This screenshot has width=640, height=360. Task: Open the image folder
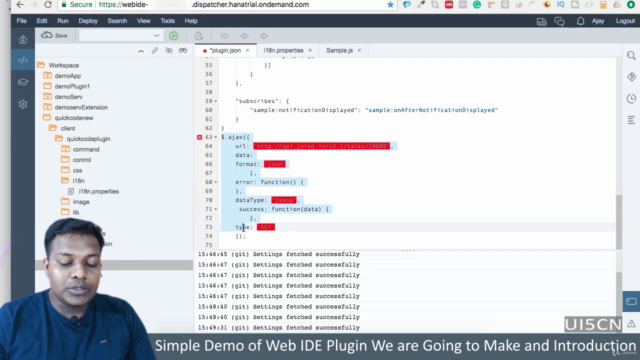[81, 202]
